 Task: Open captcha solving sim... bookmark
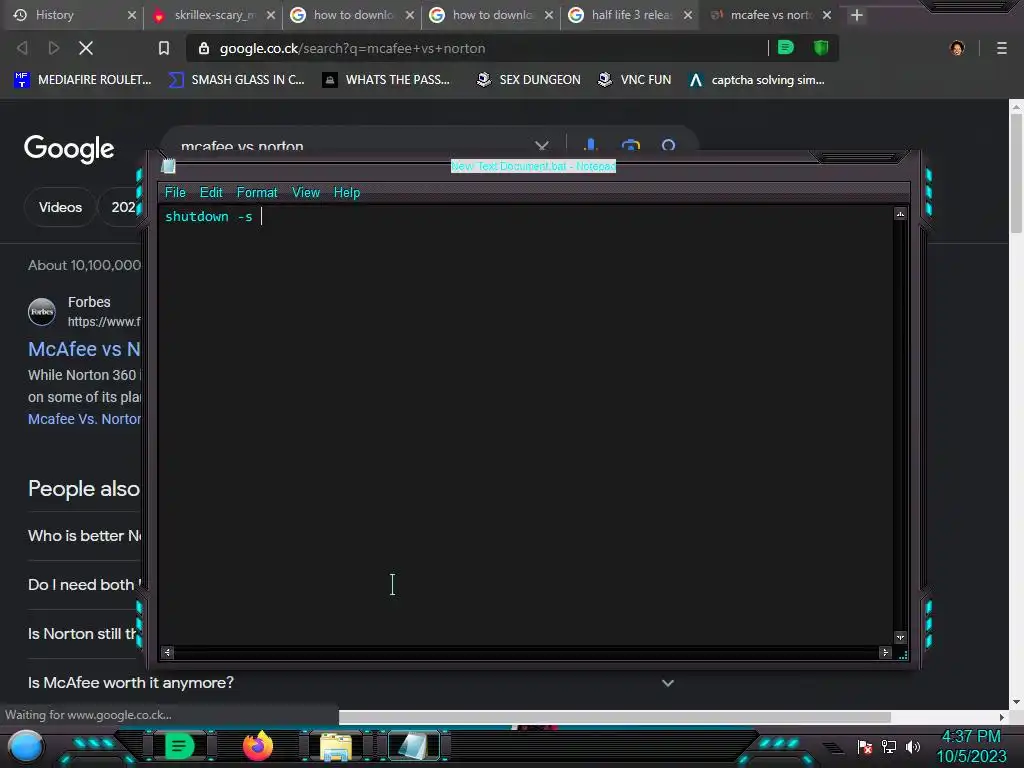[757, 80]
